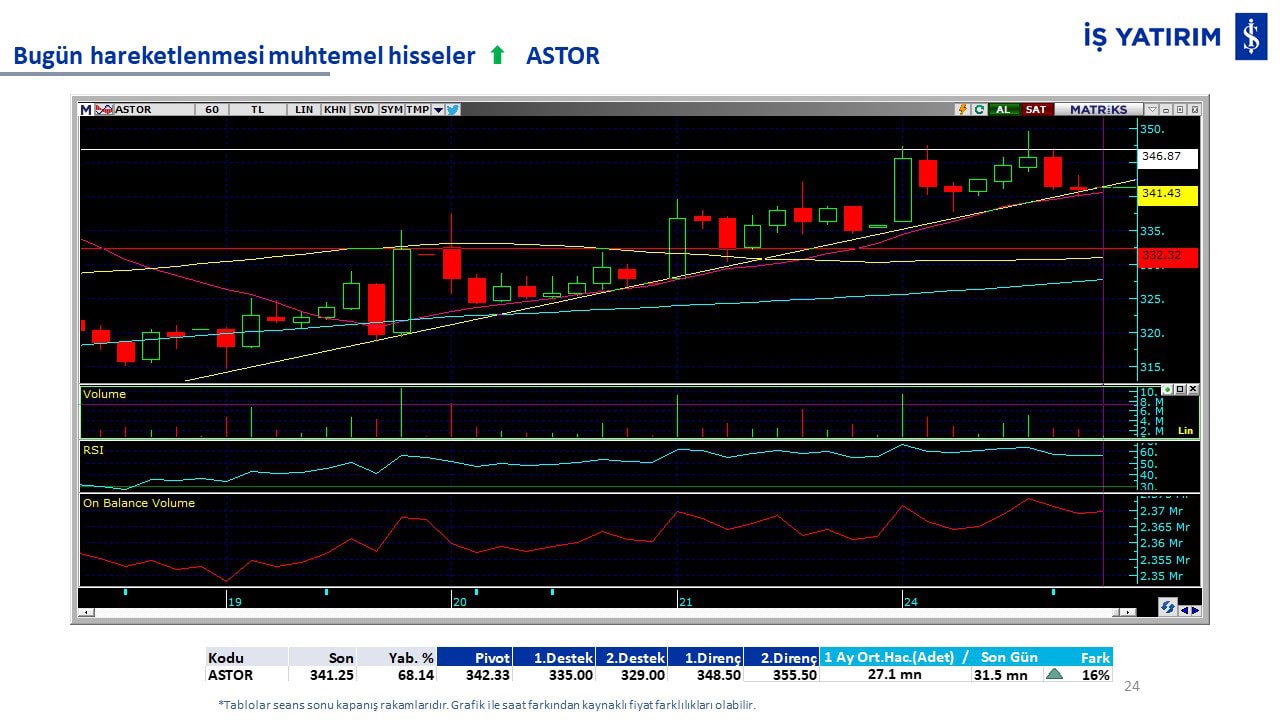Click the MATRIKS logo button
1280x720 pixels.
(1098, 110)
